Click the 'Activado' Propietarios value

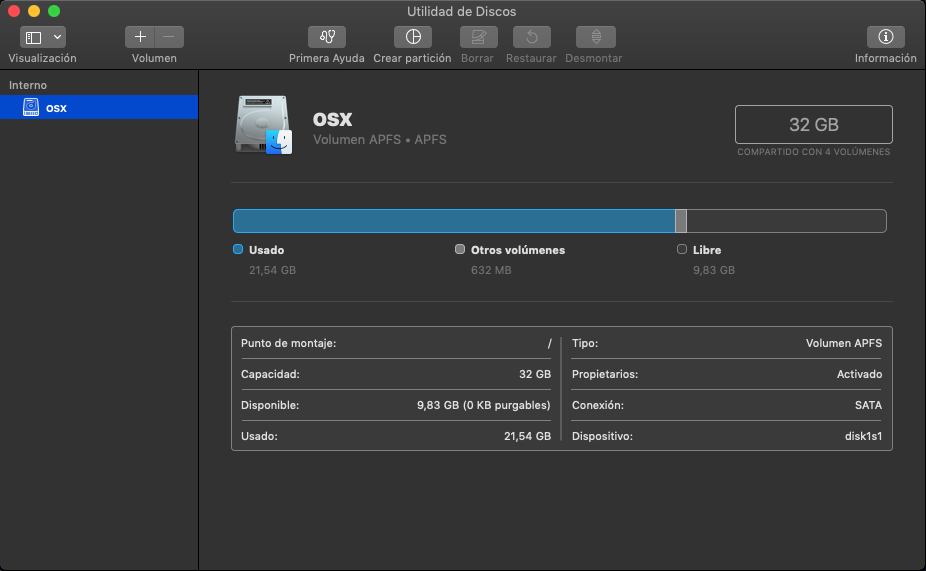coord(859,374)
